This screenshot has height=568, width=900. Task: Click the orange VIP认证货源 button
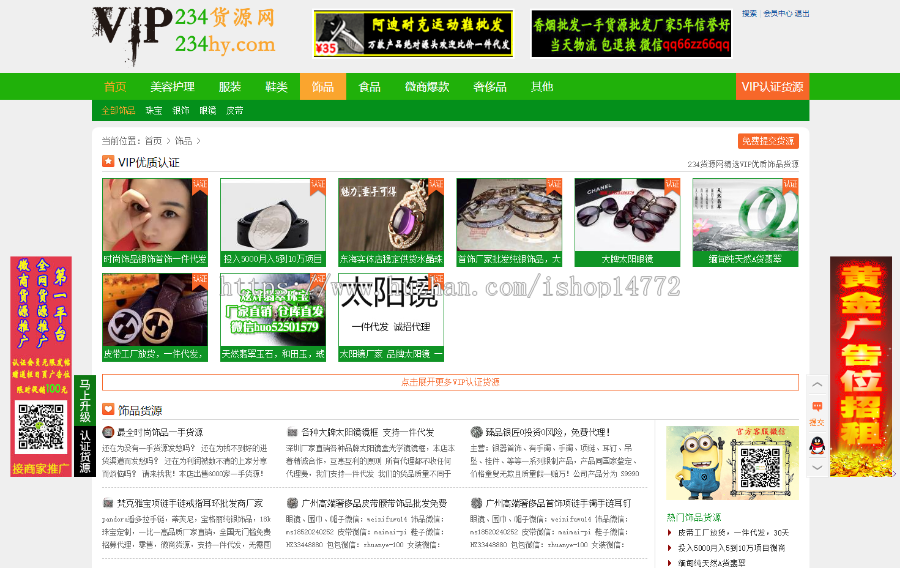(x=772, y=87)
